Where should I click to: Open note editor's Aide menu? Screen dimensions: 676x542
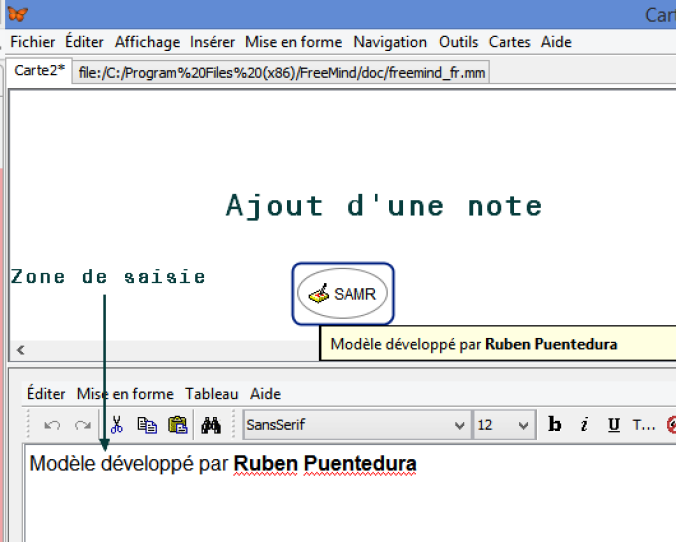point(266,394)
